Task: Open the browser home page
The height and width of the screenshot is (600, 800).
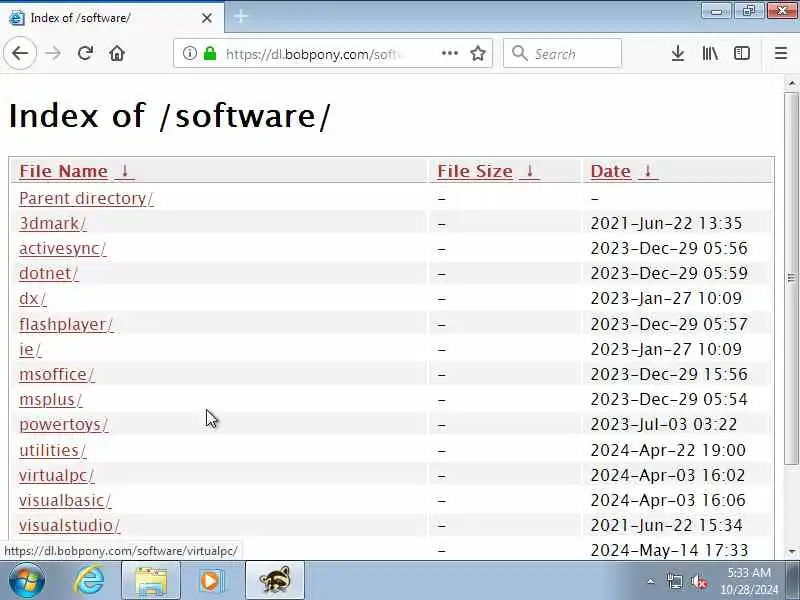Action: click(117, 53)
